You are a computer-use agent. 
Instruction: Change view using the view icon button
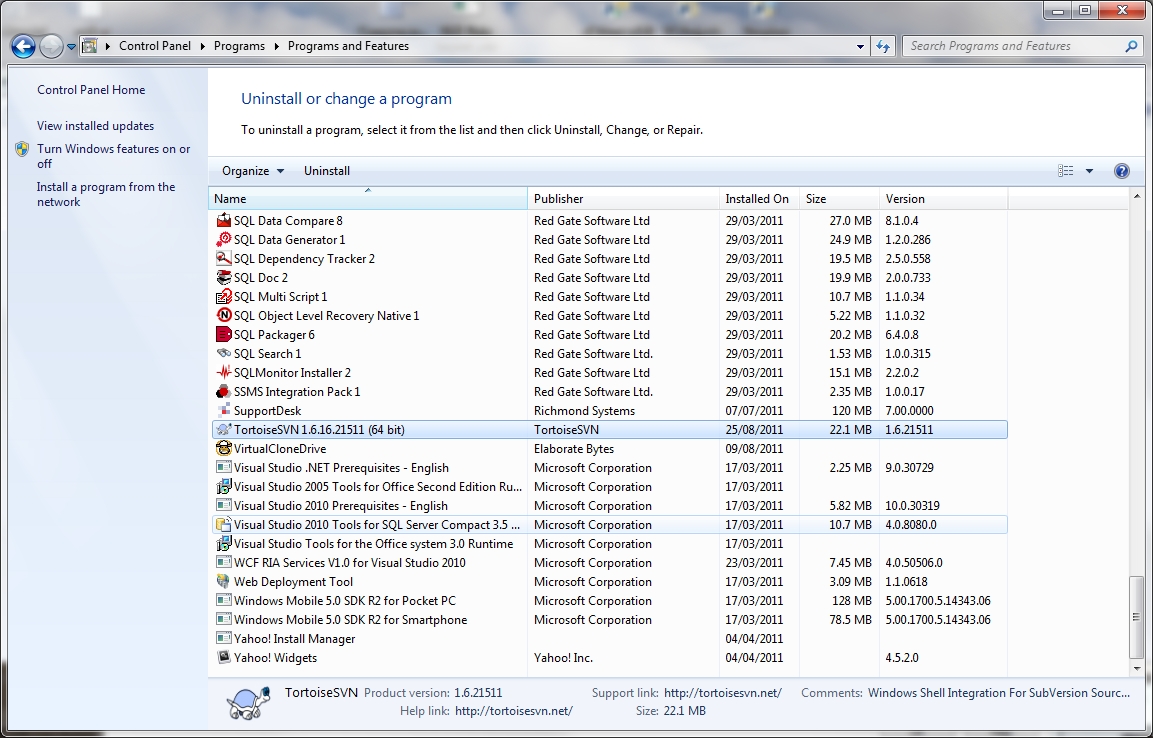(1065, 171)
